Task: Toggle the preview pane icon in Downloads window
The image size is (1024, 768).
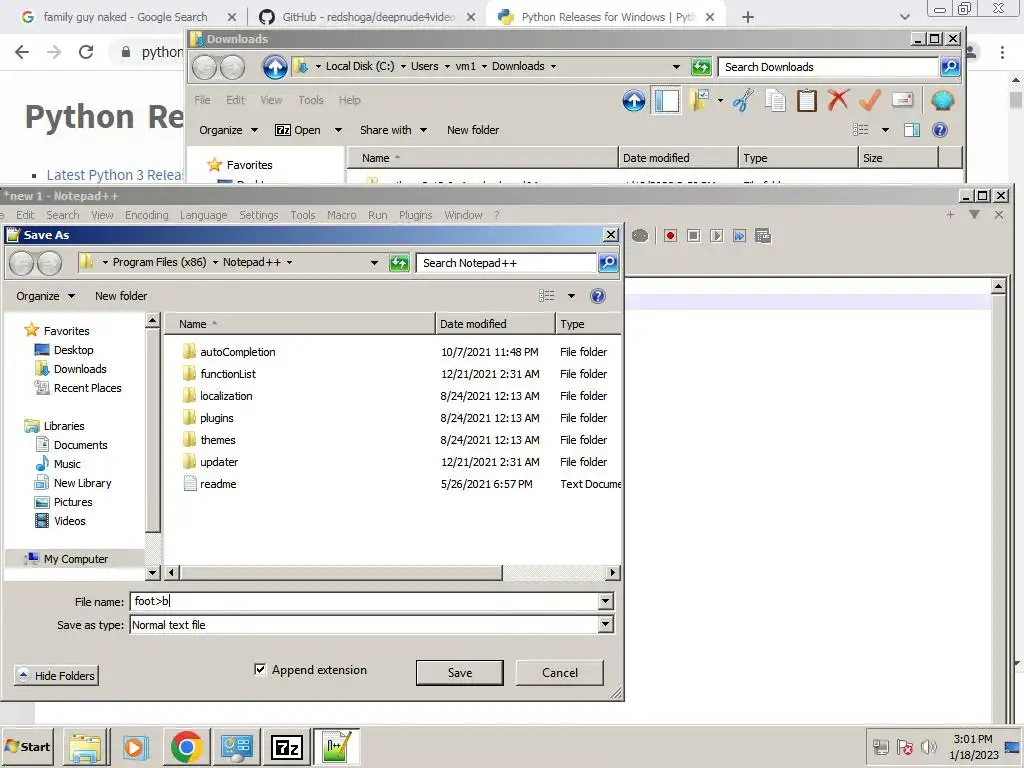Action: click(x=912, y=130)
